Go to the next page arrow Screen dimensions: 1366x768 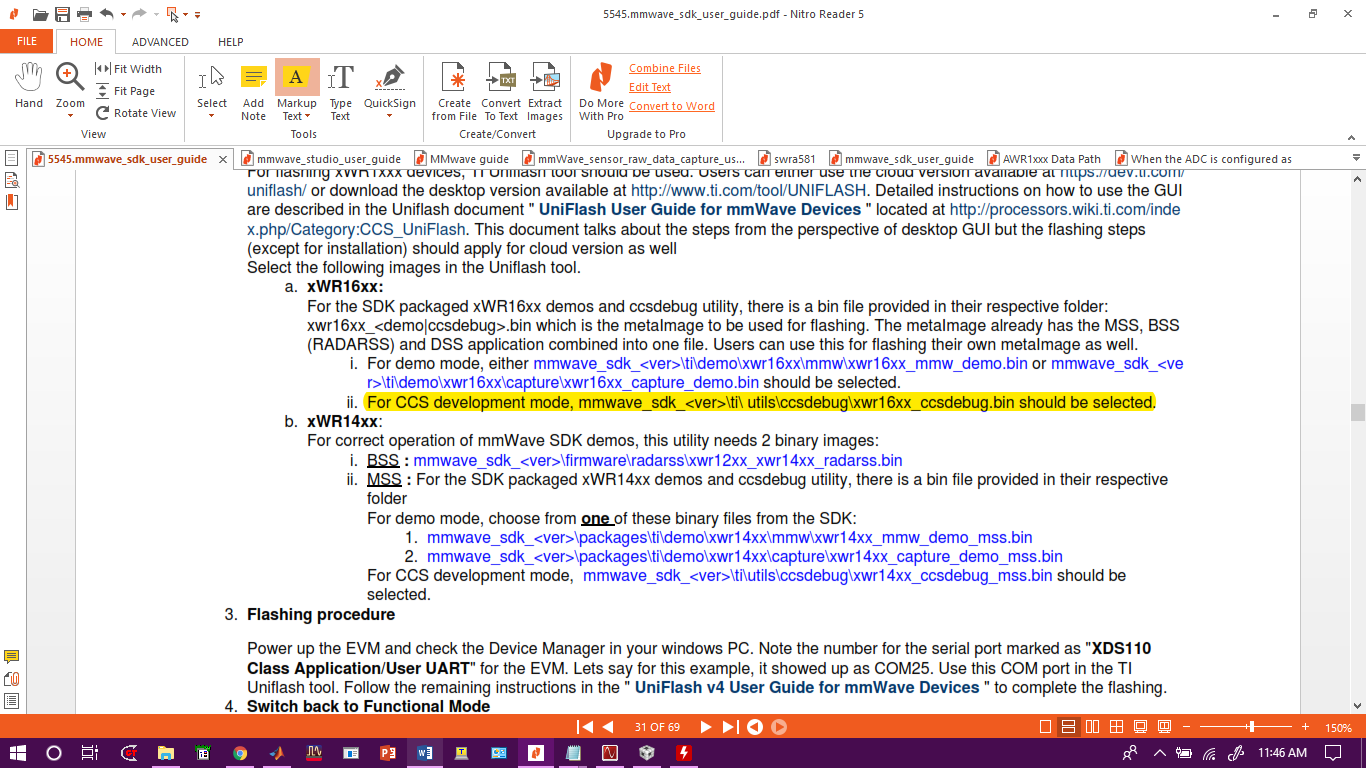click(705, 727)
